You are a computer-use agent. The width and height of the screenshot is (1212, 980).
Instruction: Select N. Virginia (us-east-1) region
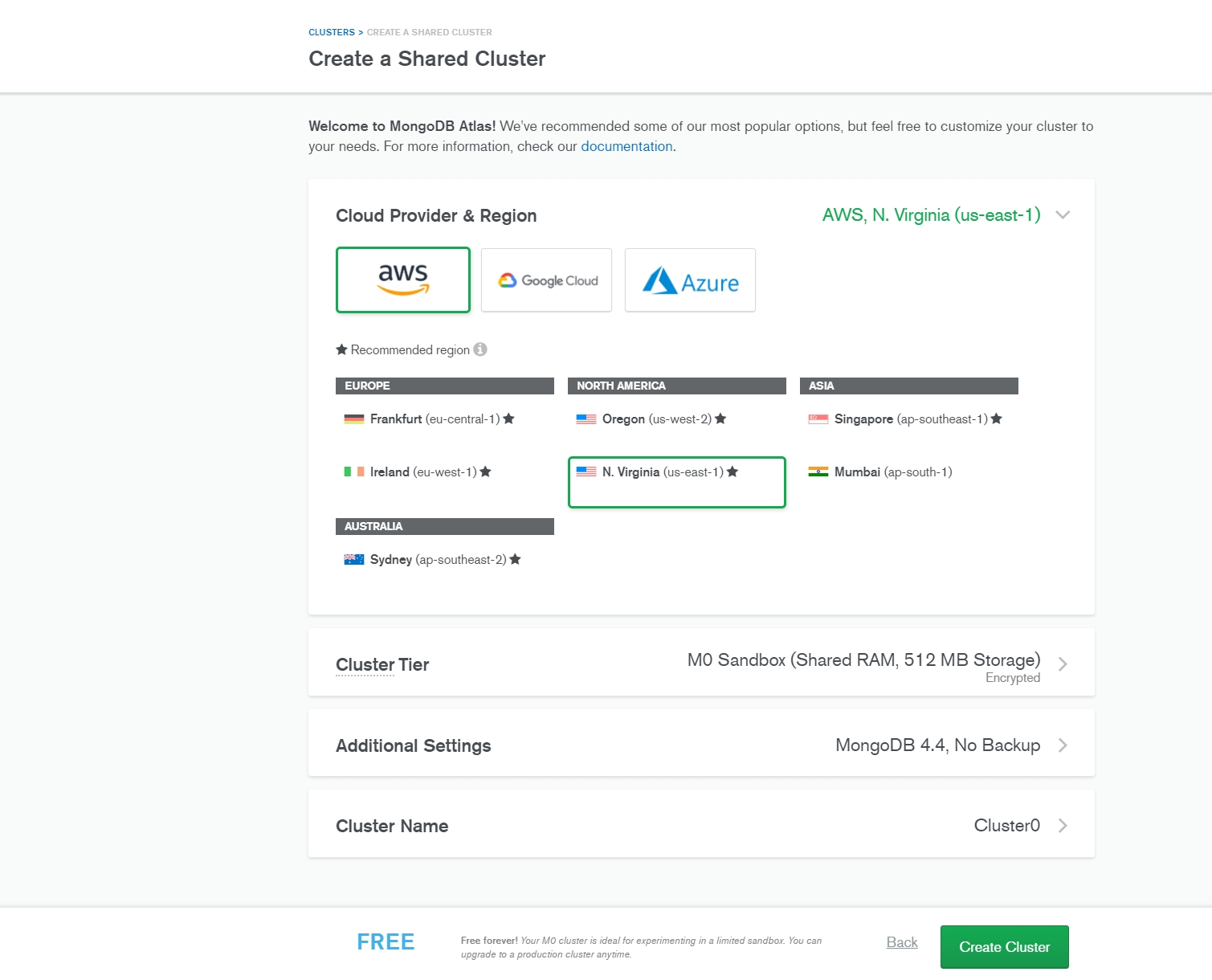coord(663,472)
